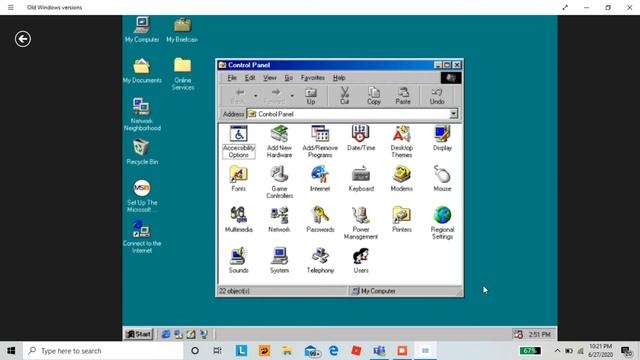Open the Date/Time applet
Screen dimensions: 640x360
pos(361,139)
